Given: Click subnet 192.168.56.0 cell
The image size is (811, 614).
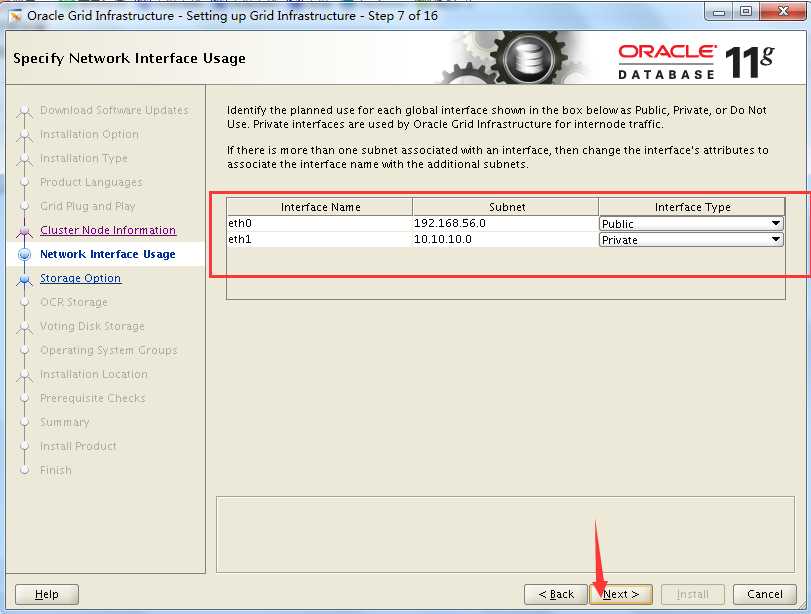Looking at the screenshot, I should click(505, 223).
